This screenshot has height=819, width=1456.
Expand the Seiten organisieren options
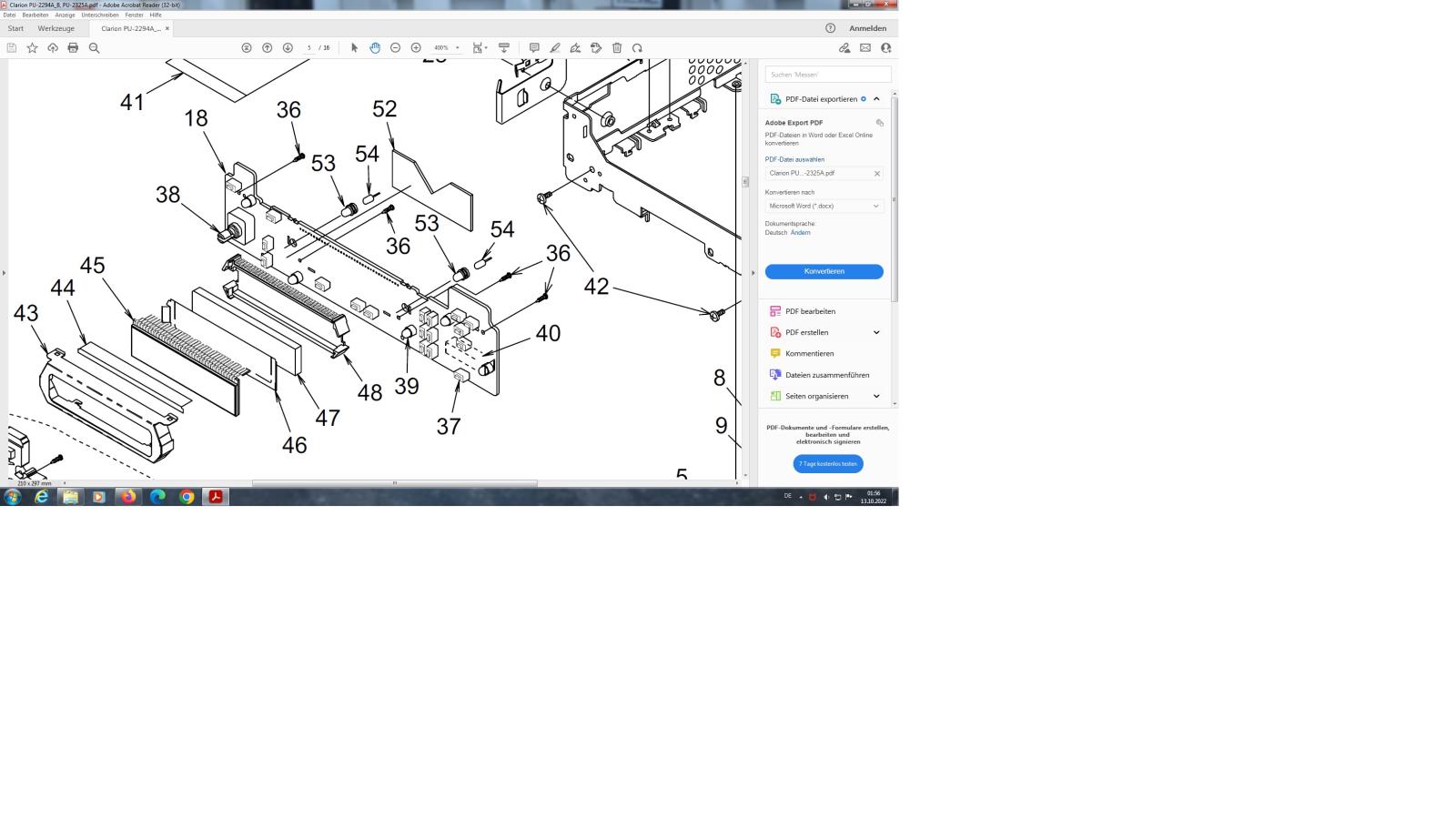(876, 396)
